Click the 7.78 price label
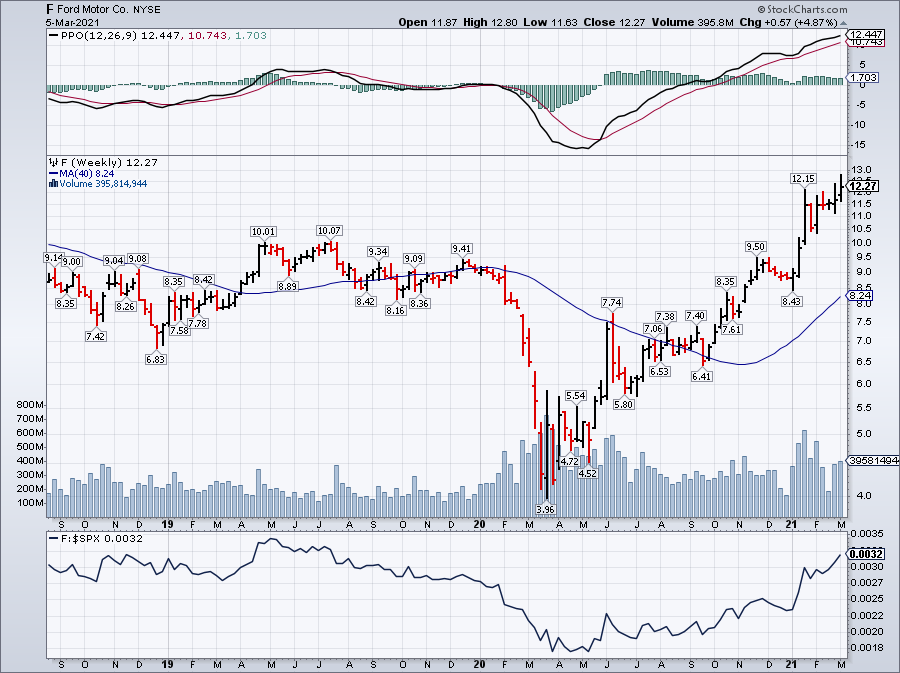 pos(198,324)
